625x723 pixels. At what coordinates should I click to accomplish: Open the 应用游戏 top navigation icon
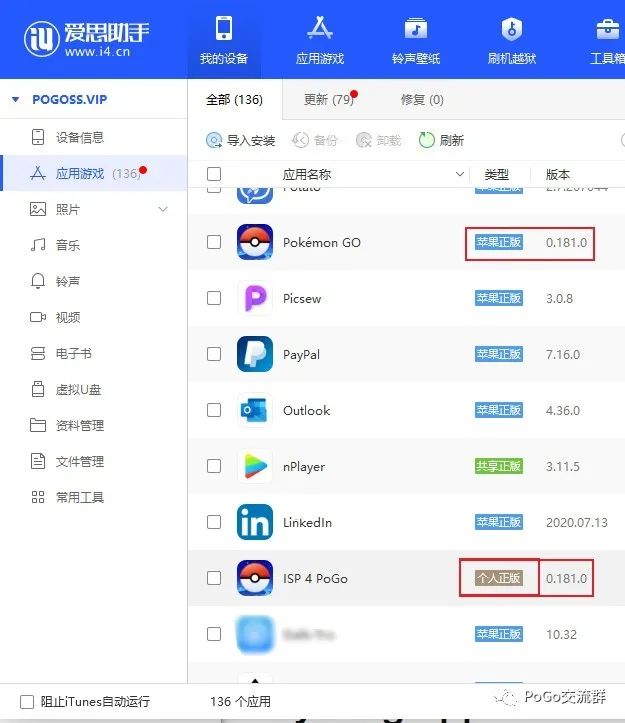[320, 40]
